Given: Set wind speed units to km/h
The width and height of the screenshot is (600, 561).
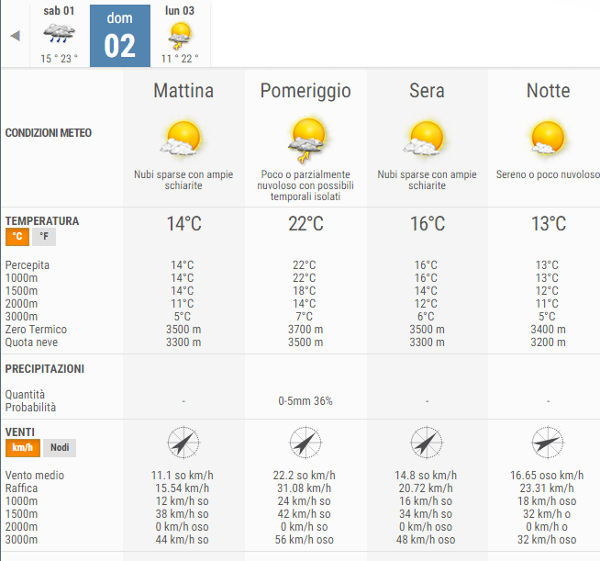Looking at the screenshot, I should click(x=23, y=448).
